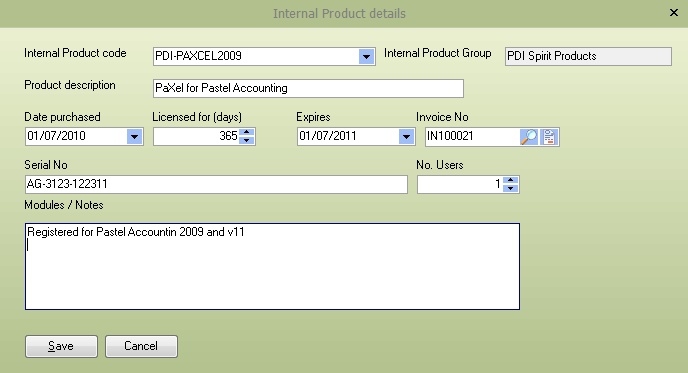This screenshot has width=688, height=373.
Task: Increase No. Users value
Action: 510,180
